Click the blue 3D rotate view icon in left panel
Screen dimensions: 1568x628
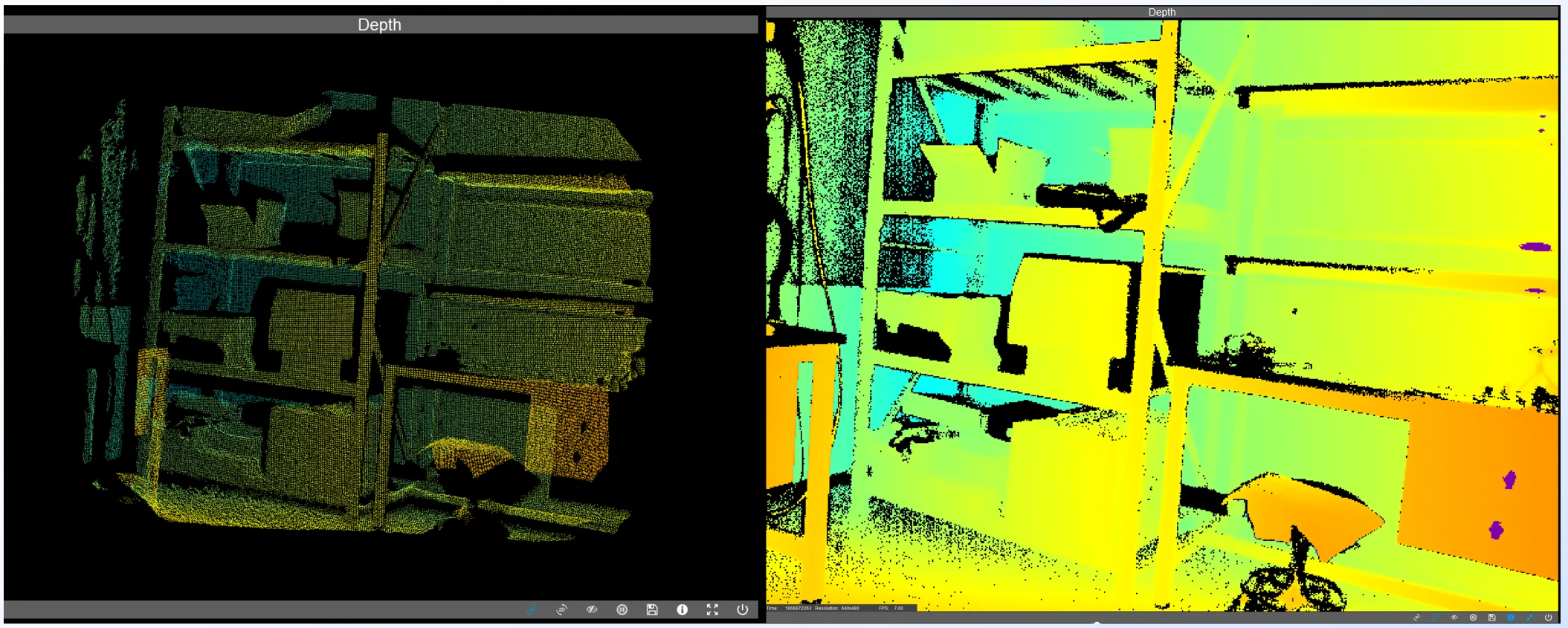[532, 609]
